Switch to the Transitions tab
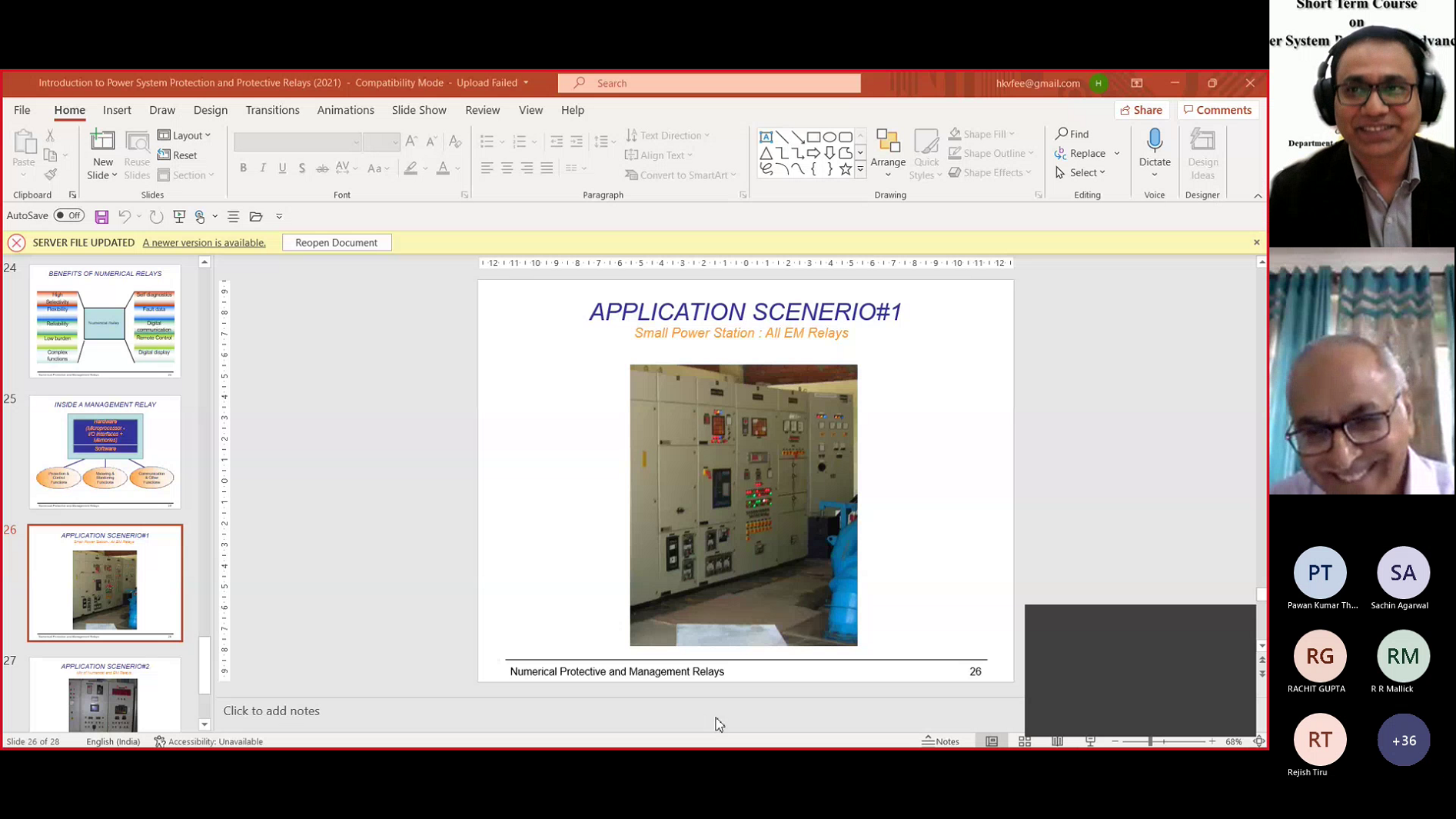Screen dimensions: 1456x819 point(272,110)
